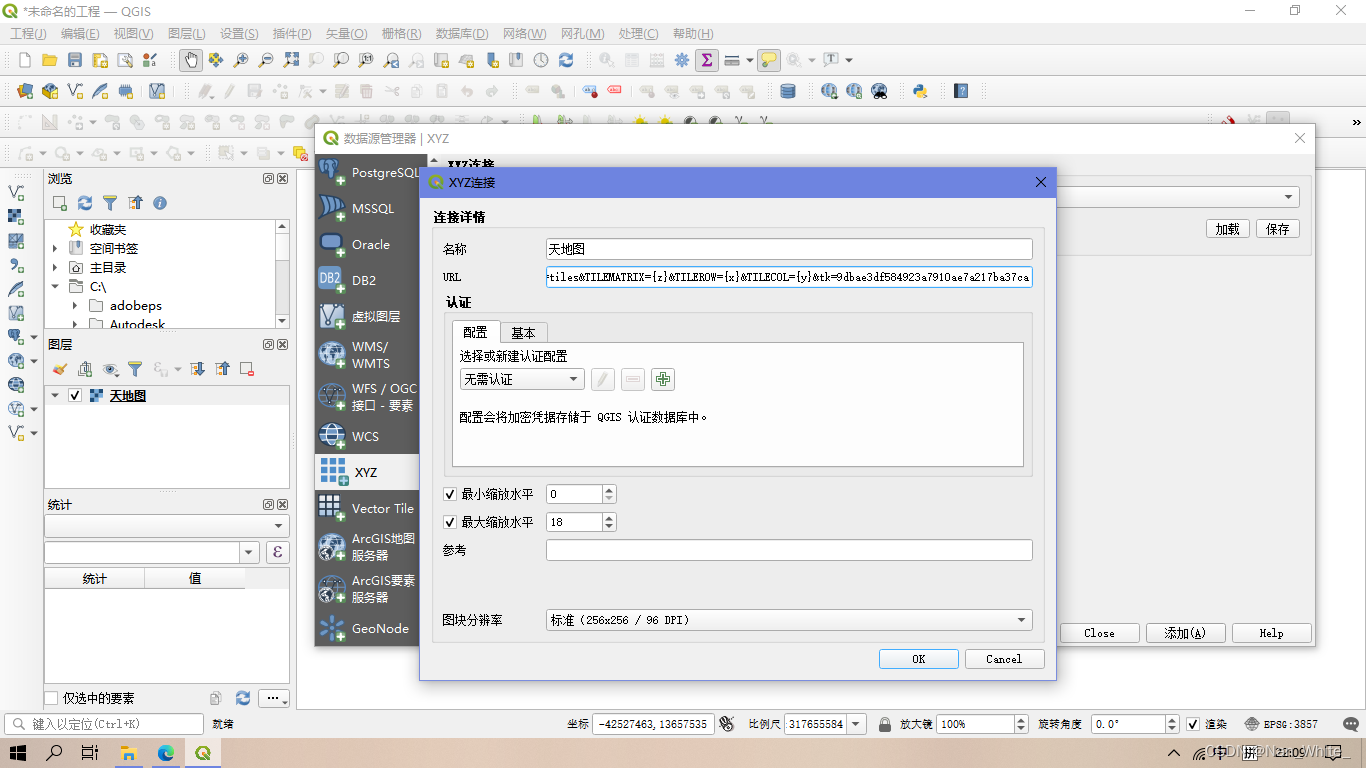Click the 保存 button behind dialog
1366x768 pixels.
click(x=1278, y=229)
